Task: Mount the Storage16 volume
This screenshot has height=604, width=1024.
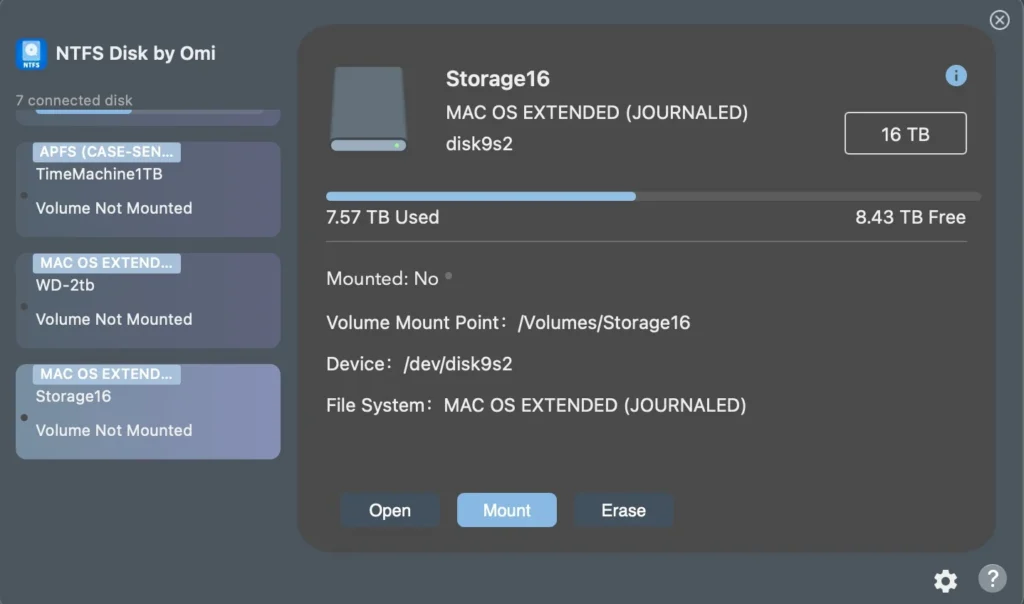Action: pyautogui.click(x=506, y=510)
